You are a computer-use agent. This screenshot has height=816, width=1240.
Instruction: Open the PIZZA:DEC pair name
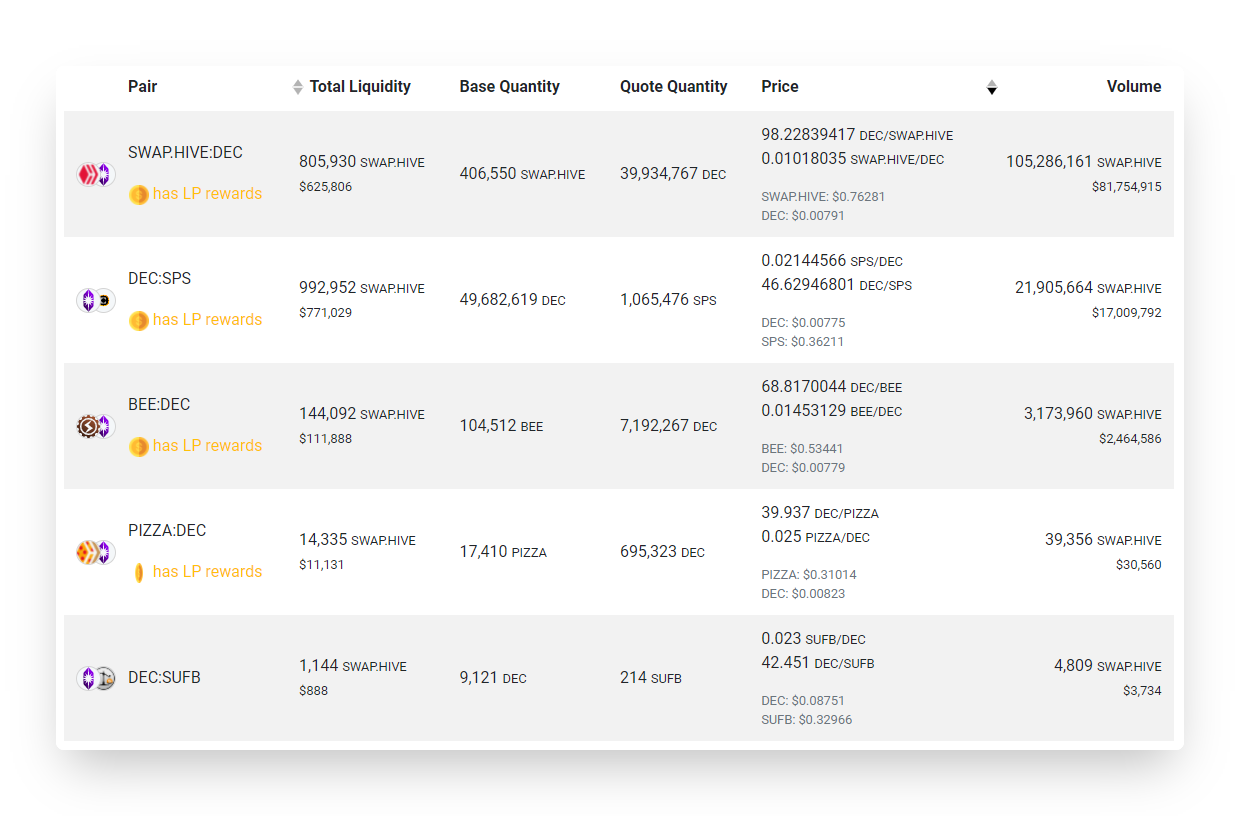167,530
